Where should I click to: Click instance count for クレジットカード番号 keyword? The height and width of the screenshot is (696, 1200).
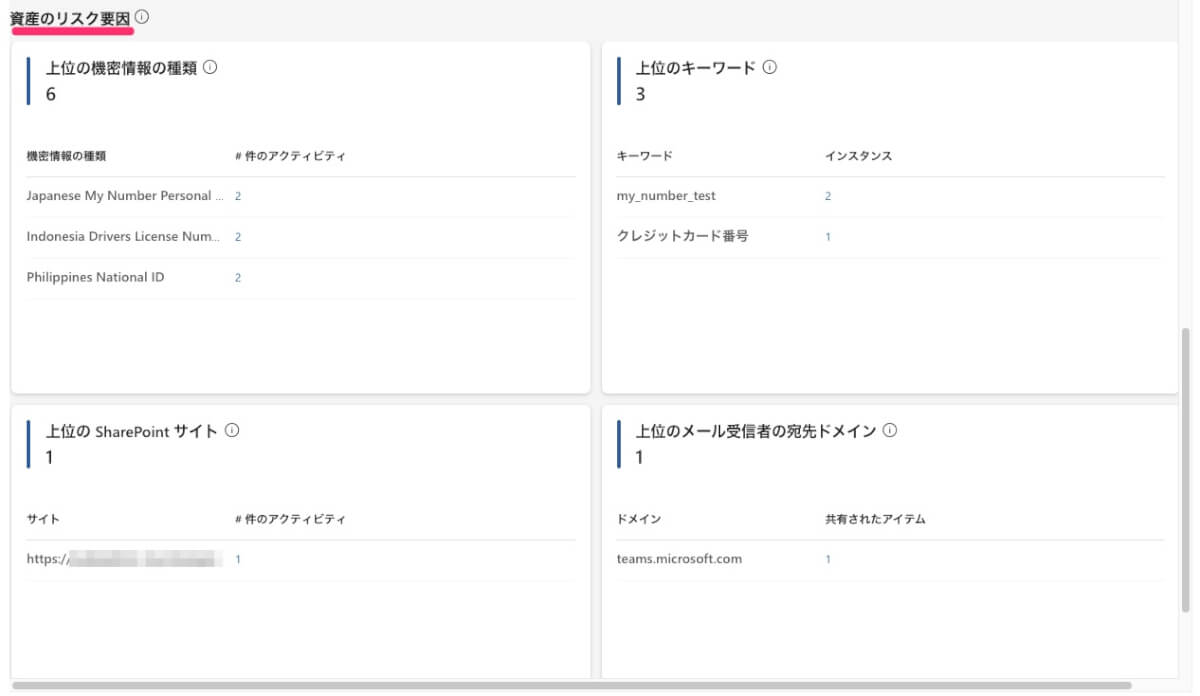pos(828,237)
